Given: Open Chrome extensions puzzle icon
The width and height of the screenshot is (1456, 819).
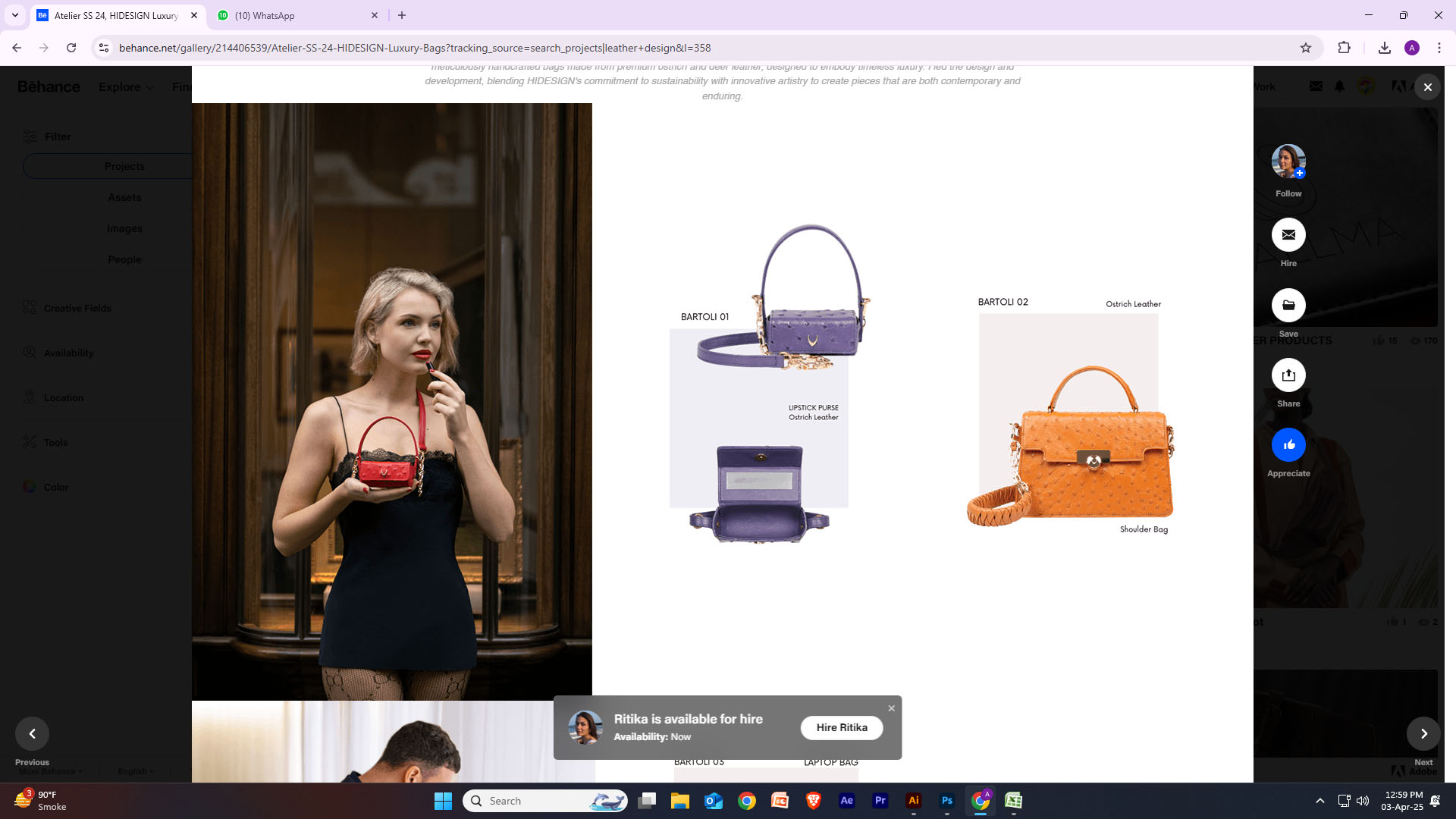Looking at the screenshot, I should click(1344, 48).
